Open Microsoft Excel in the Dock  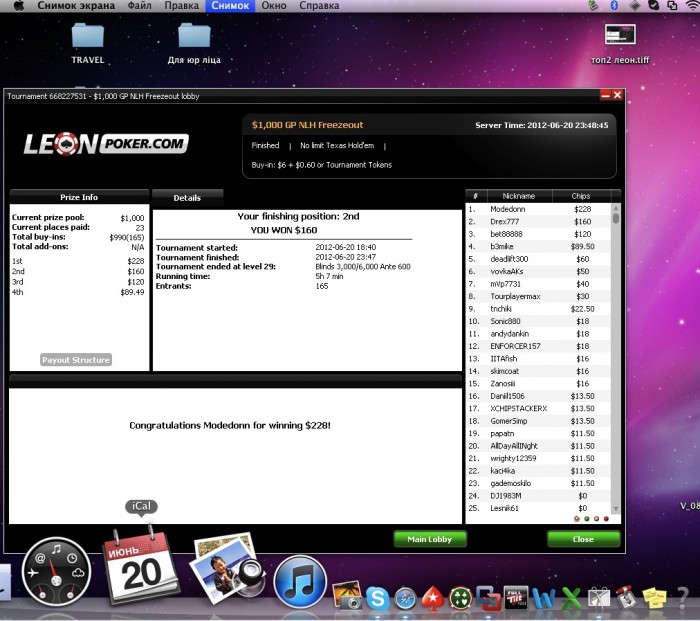[571, 598]
